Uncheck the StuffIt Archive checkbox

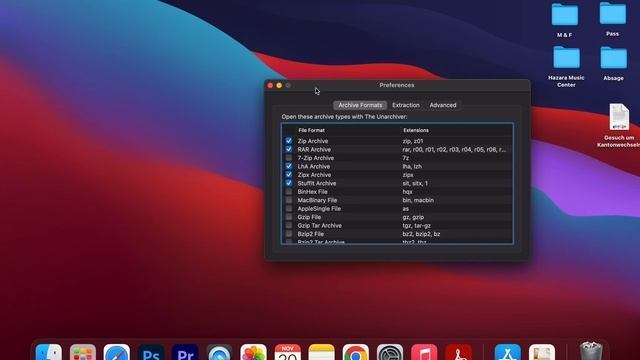(x=289, y=183)
